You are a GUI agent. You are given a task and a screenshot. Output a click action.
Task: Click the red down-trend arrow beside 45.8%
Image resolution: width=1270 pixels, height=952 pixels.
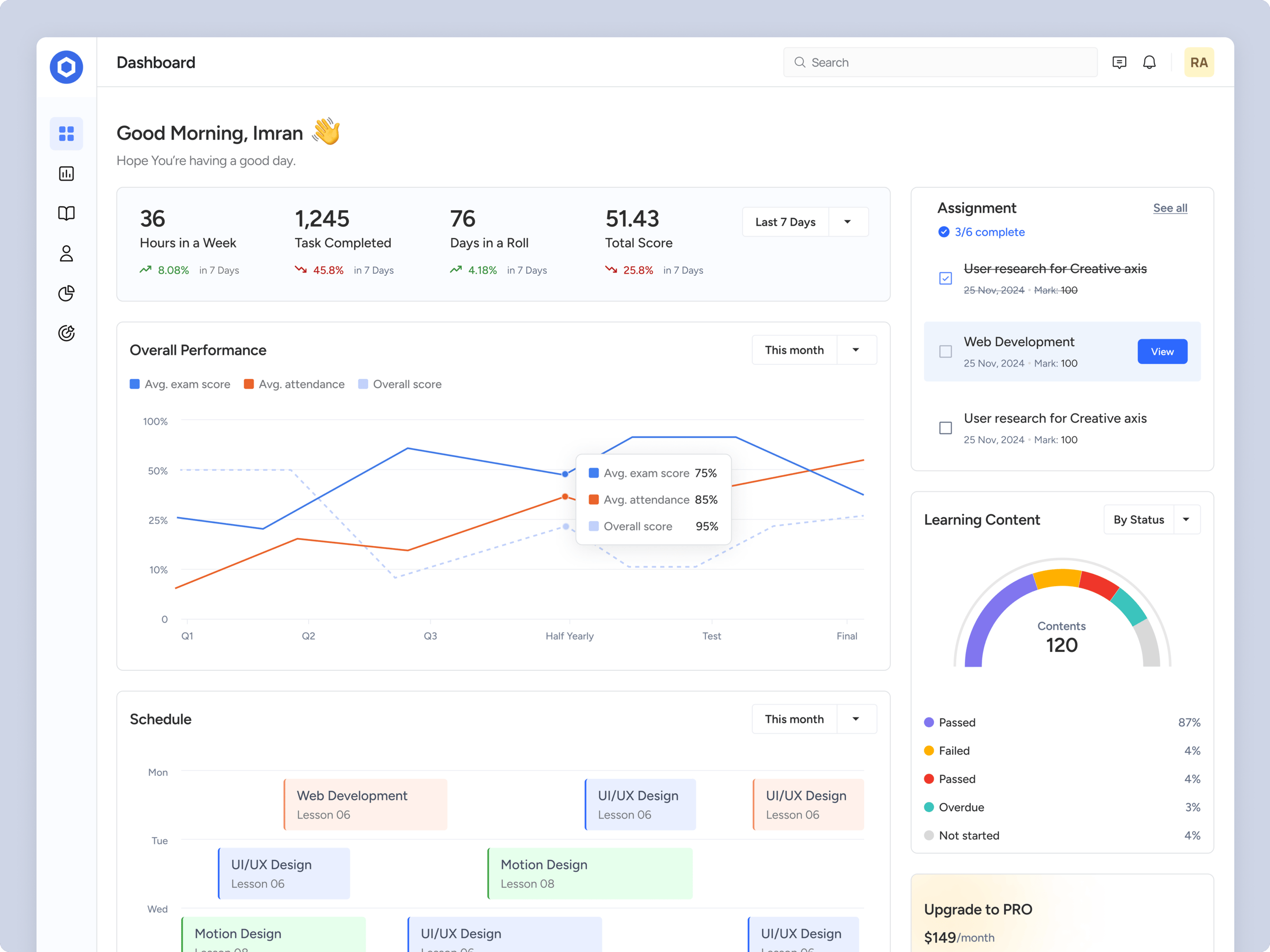point(301,270)
